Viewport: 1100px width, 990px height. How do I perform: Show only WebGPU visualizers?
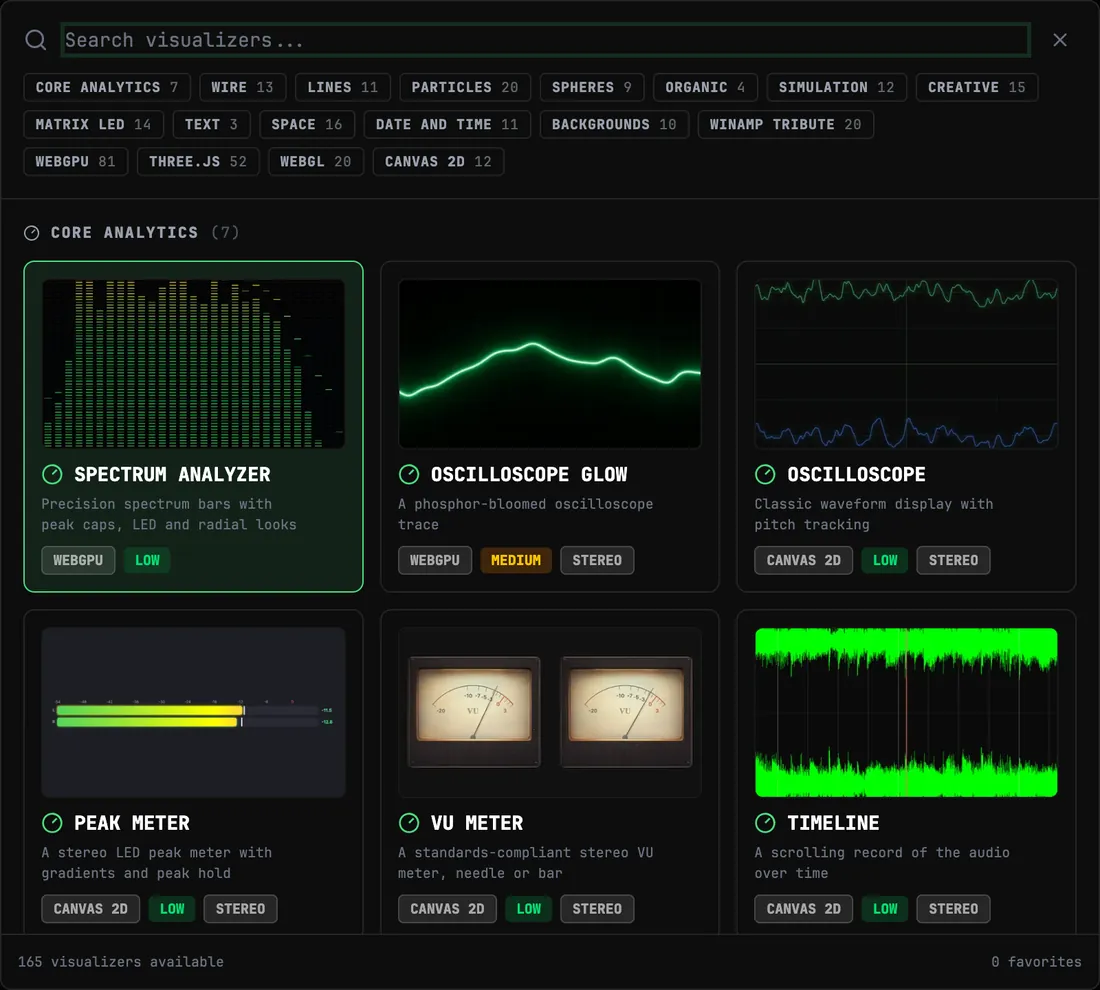pyautogui.click(x=75, y=161)
